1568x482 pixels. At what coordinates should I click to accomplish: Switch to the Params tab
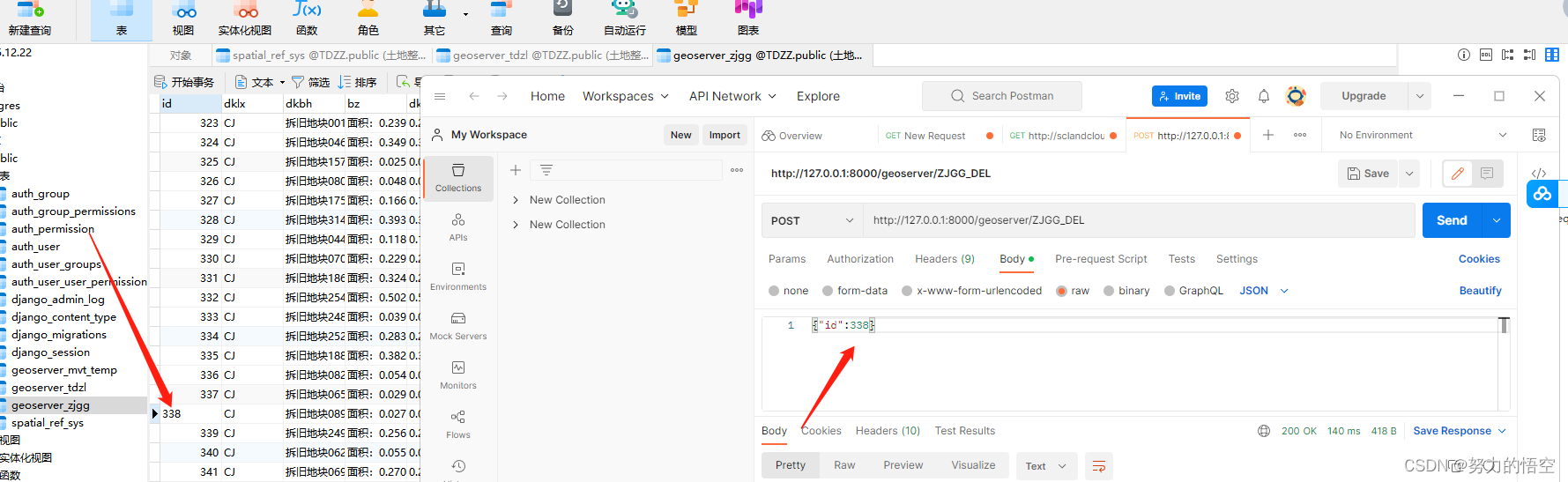pyautogui.click(x=786, y=259)
